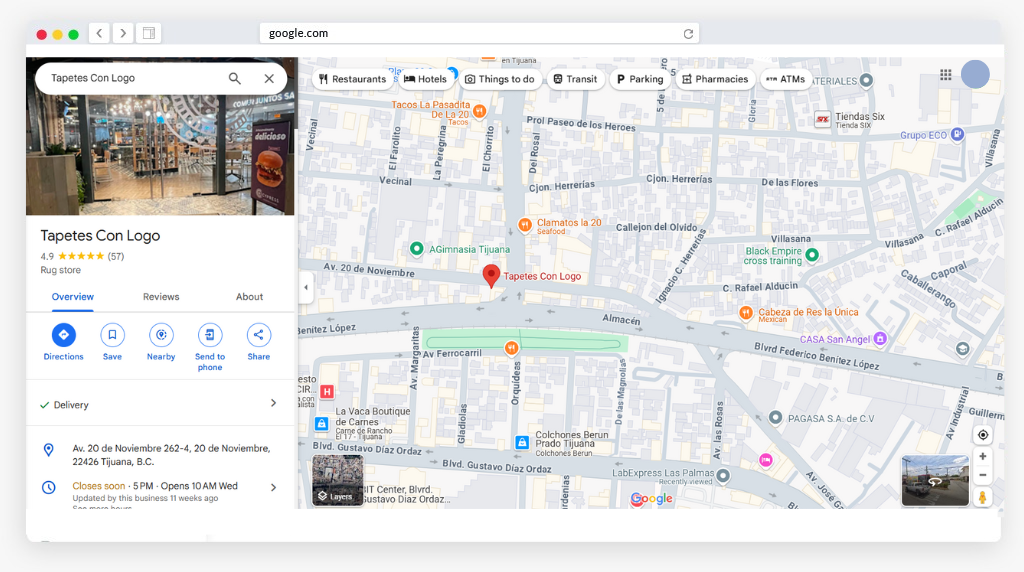Image resolution: width=1024 pixels, height=572 pixels.
Task: Click the Clamatos la 20 marker
Action: 524,225
